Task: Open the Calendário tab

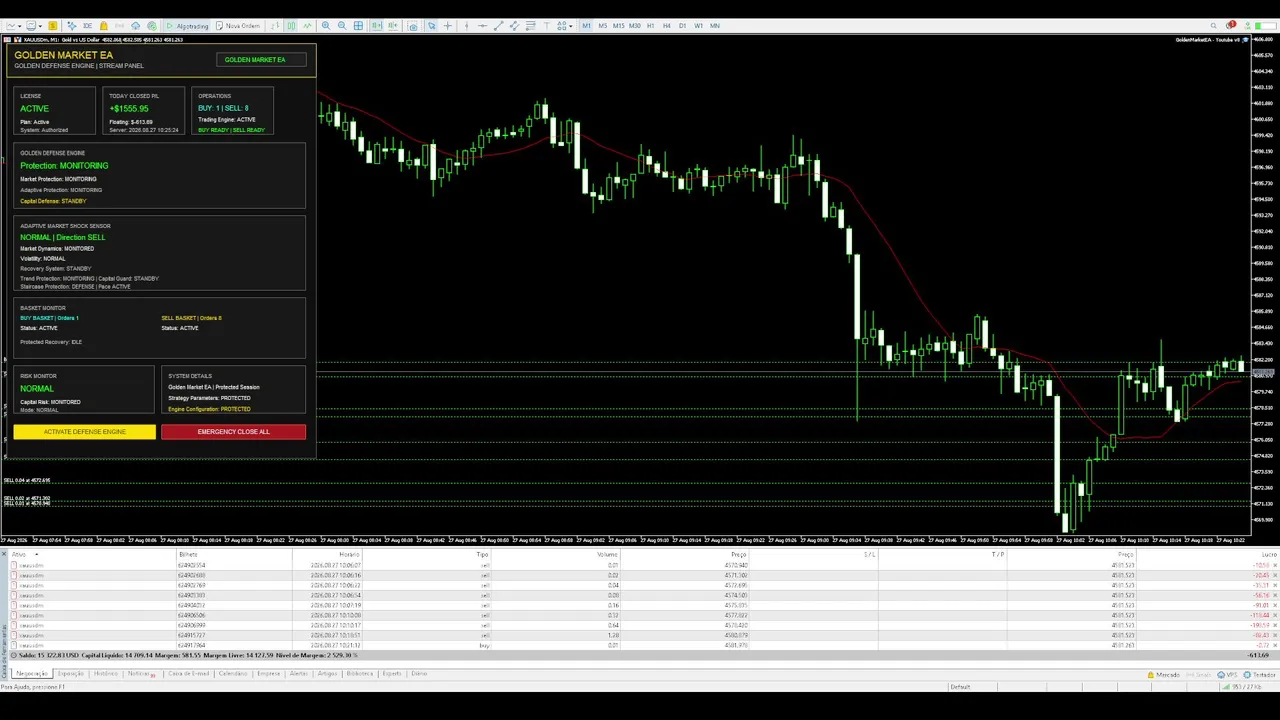Action: pos(233,674)
